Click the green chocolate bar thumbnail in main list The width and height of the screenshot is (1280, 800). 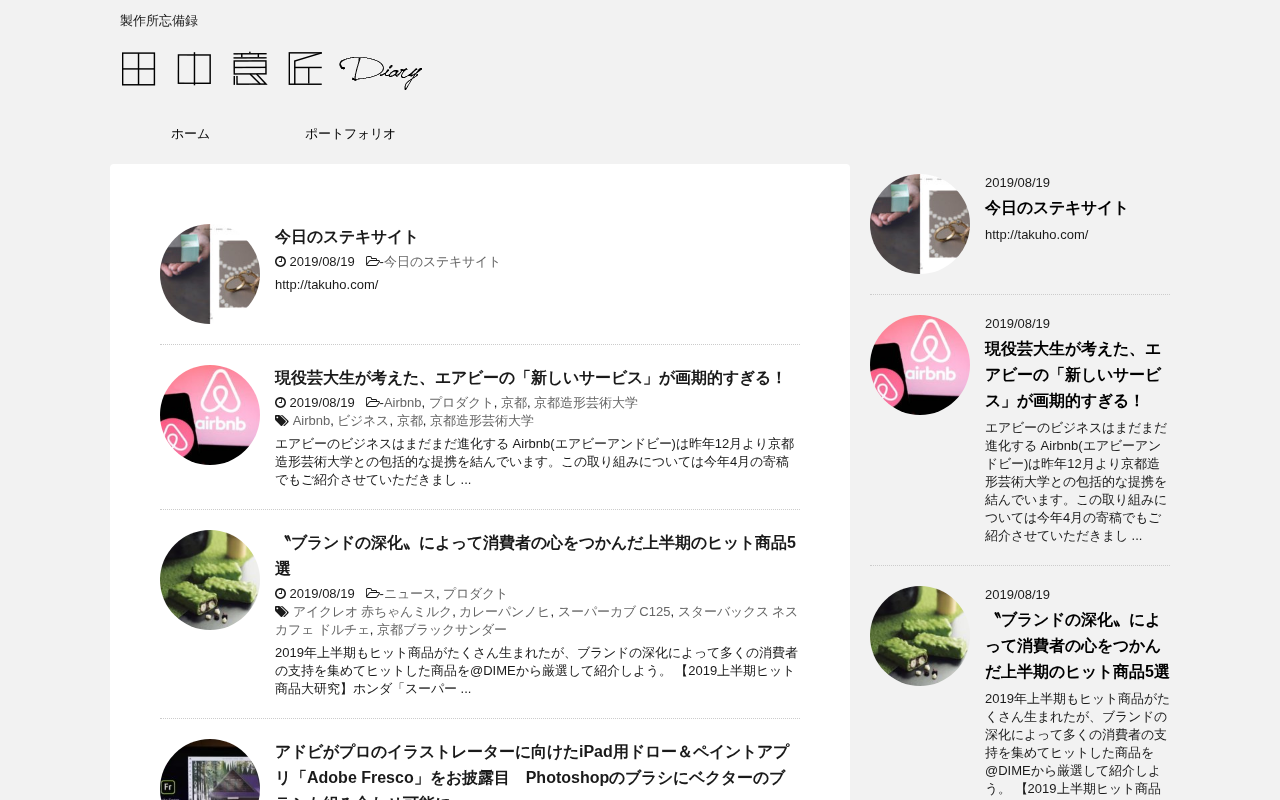pyautogui.click(x=210, y=580)
